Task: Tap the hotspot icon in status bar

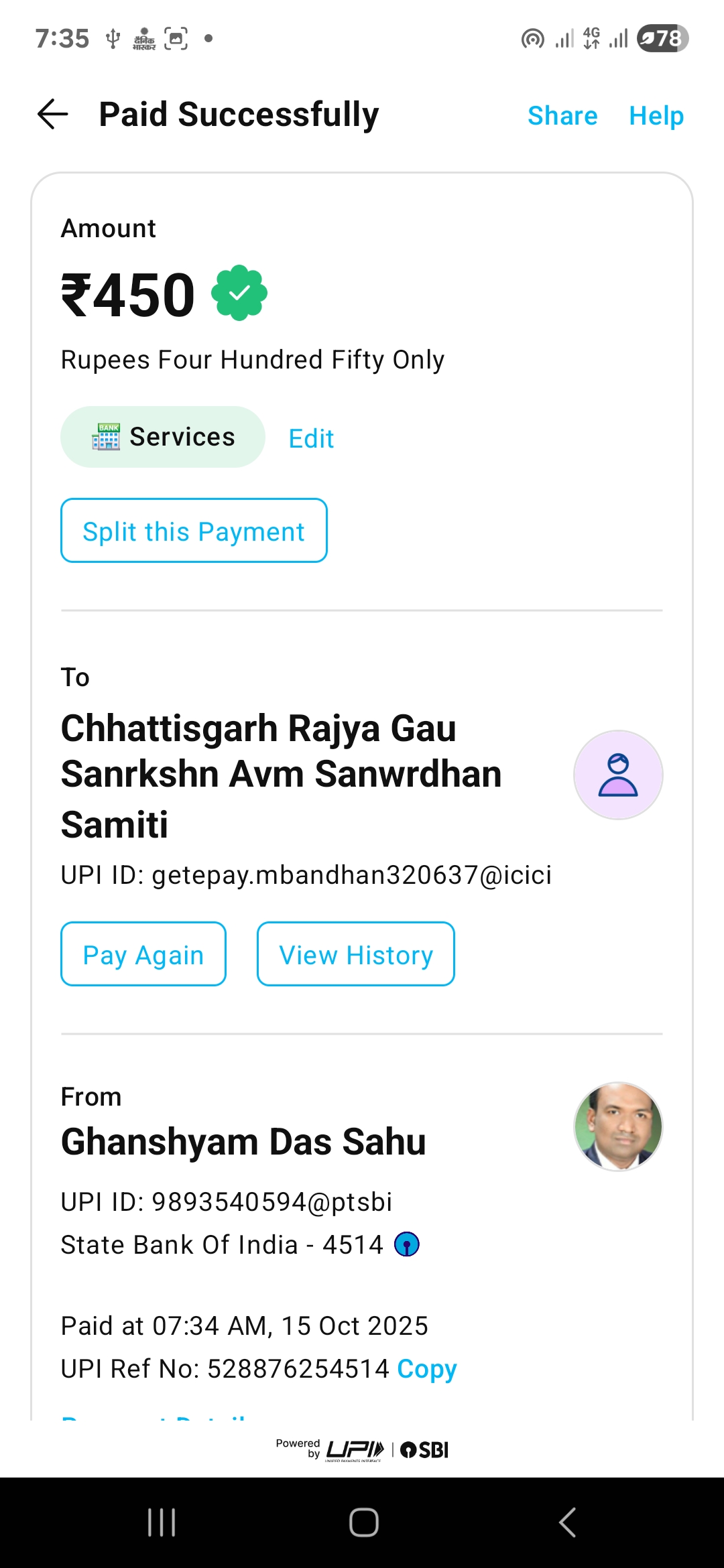Action: point(532,39)
